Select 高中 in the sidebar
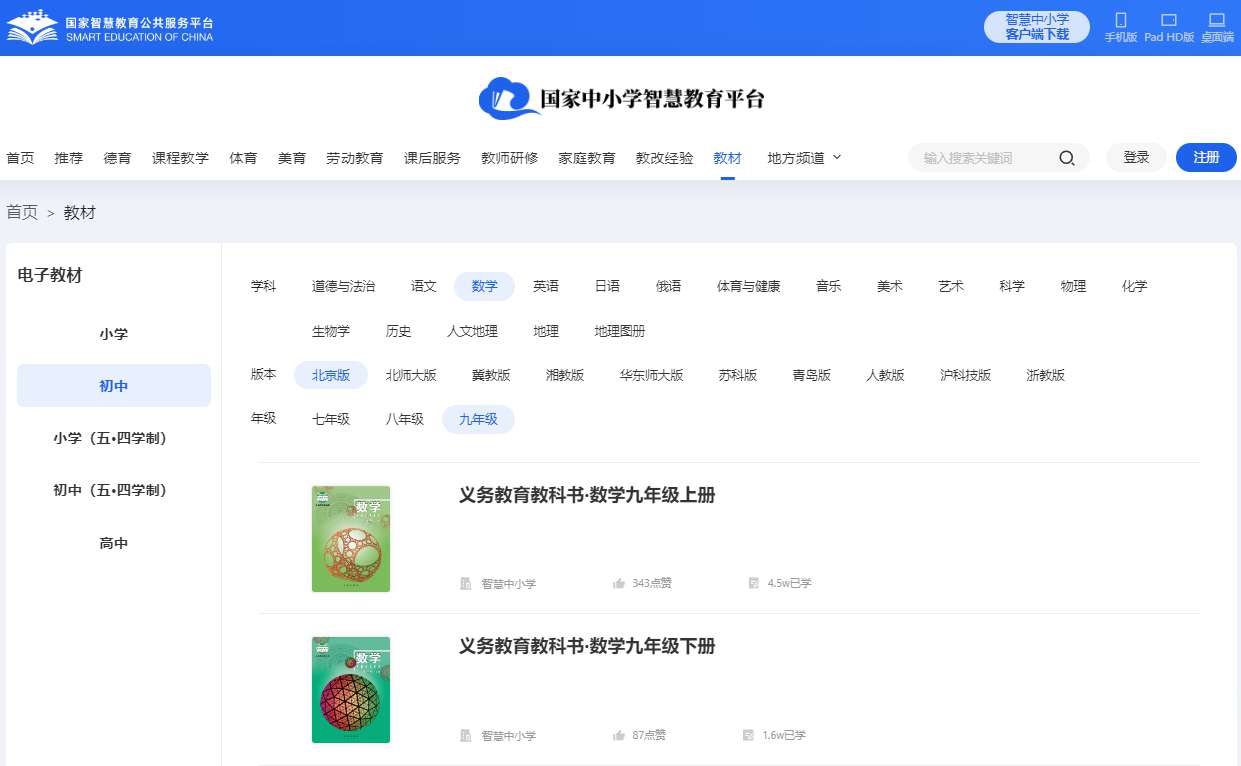 [114, 543]
